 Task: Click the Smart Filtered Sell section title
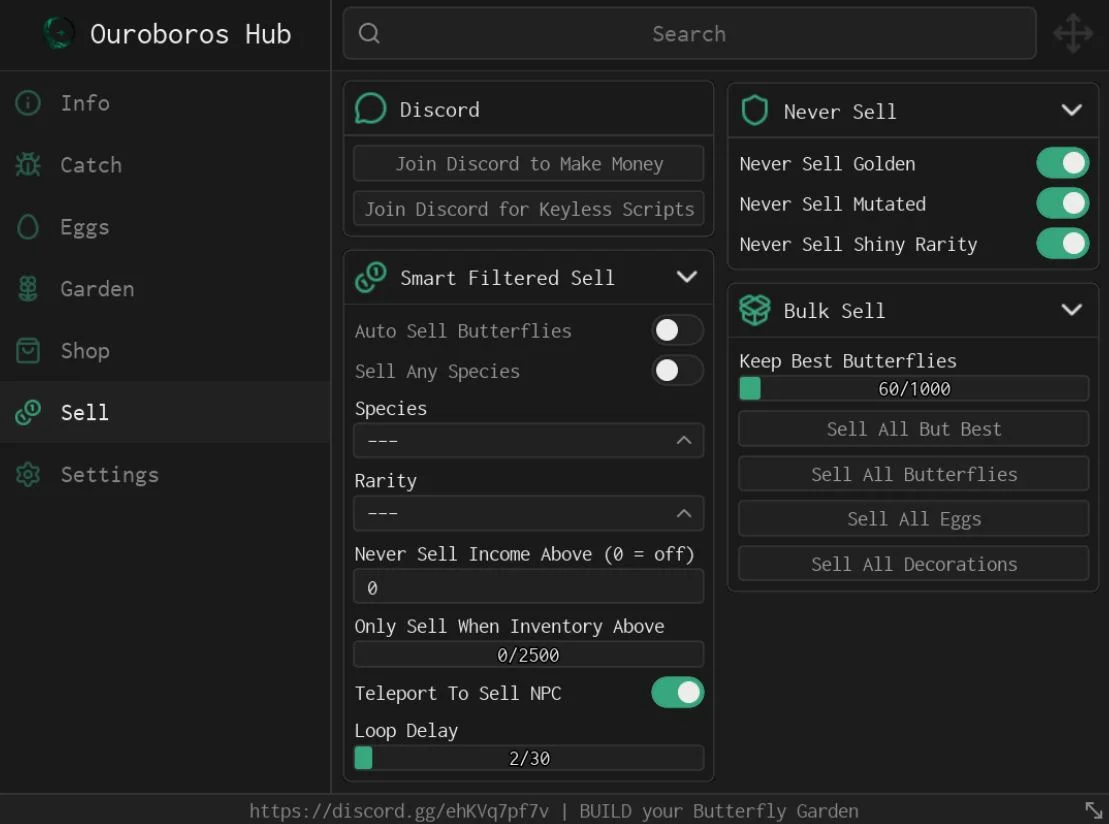(507, 278)
